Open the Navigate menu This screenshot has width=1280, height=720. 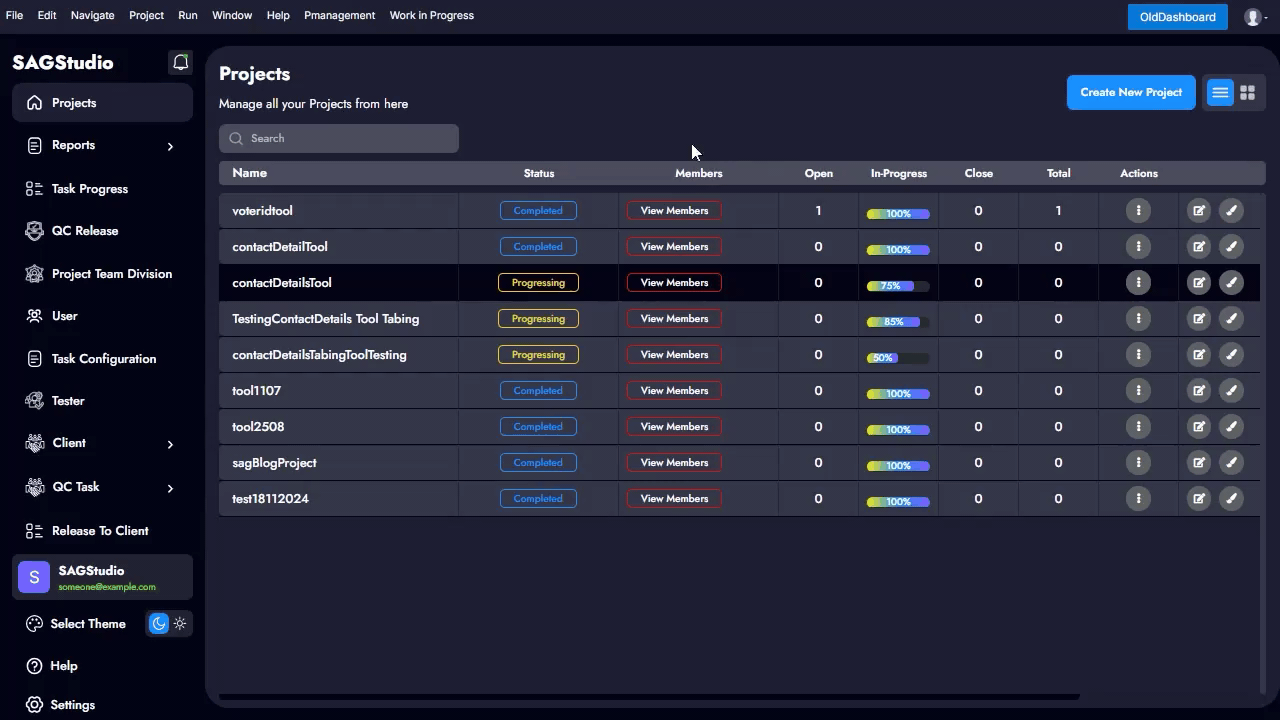(92, 16)
